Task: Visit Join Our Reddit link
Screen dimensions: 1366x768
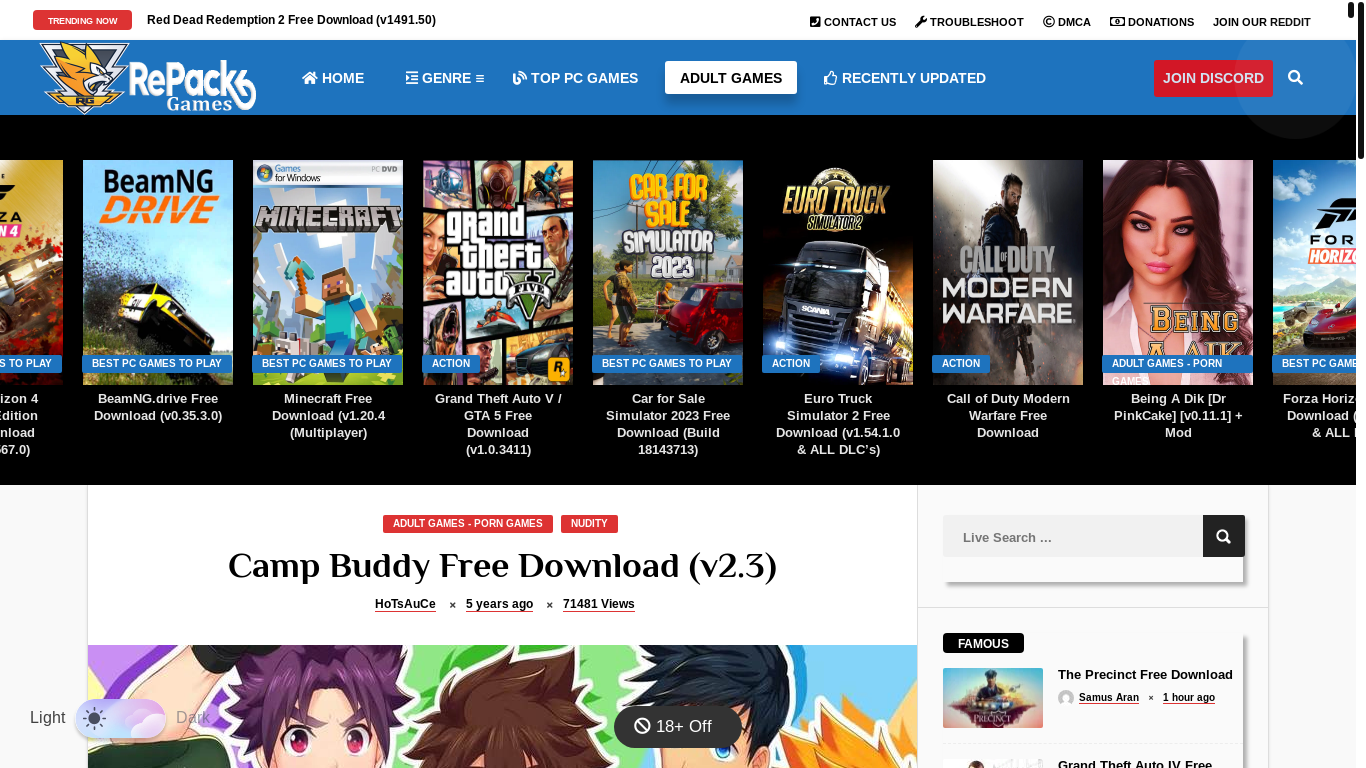Action: coord(1262,22)
